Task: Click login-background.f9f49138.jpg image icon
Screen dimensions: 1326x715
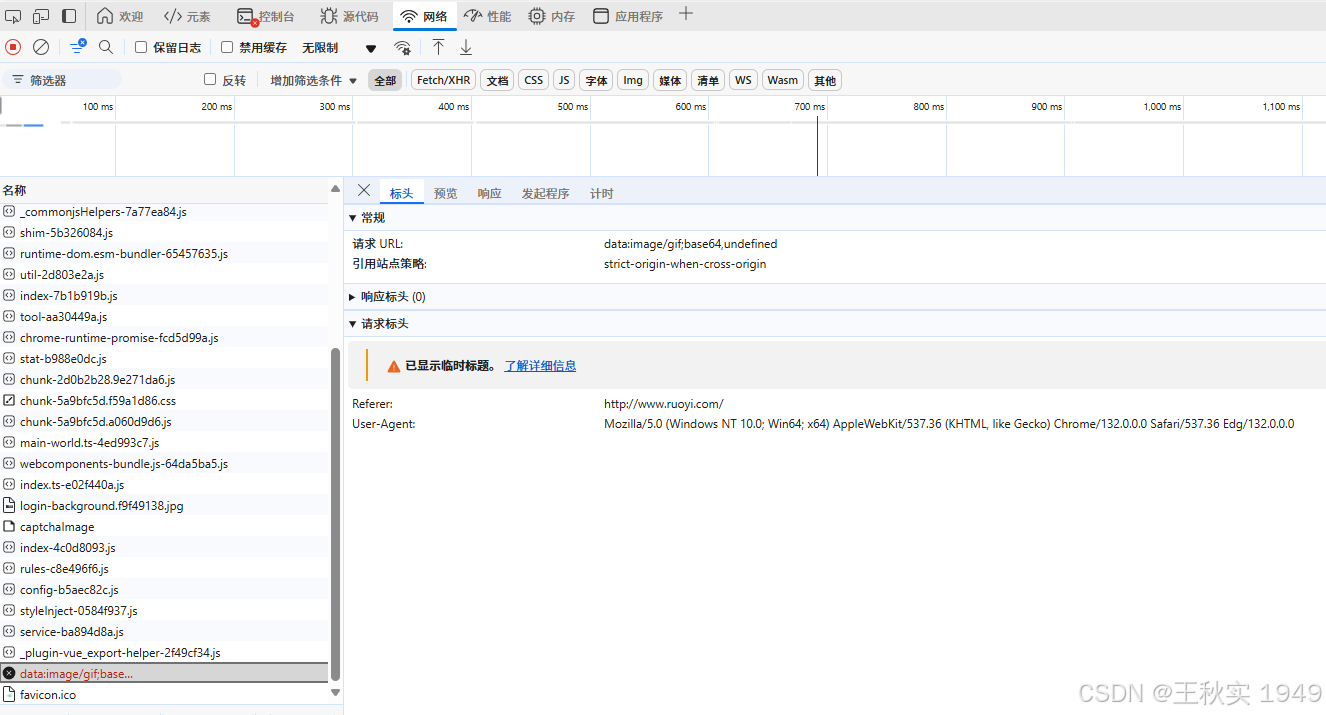Action: click(x=9, y=505)
